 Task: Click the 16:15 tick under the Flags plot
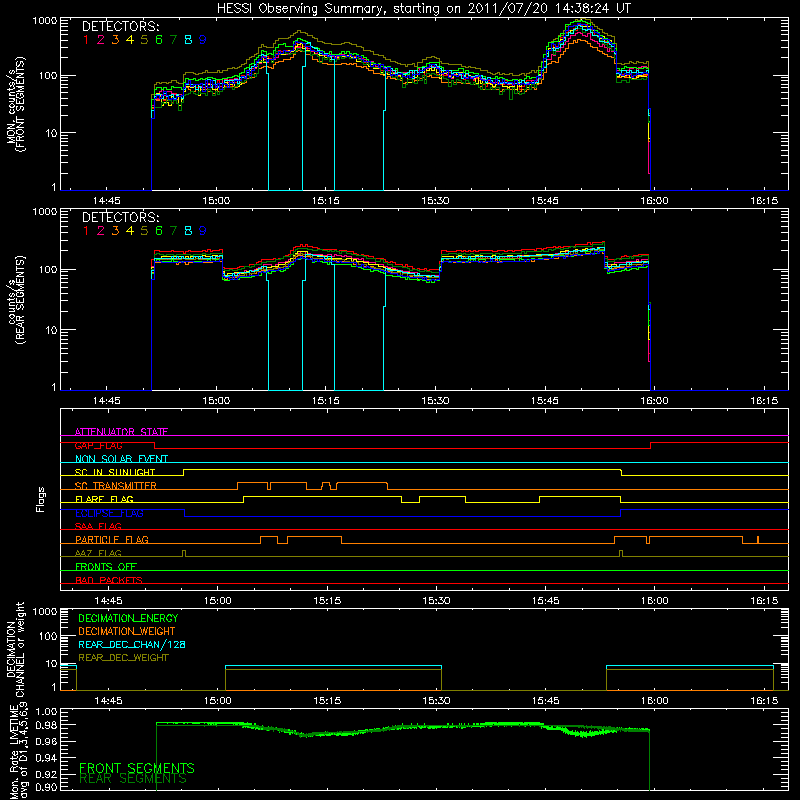(x=764, y=601)
